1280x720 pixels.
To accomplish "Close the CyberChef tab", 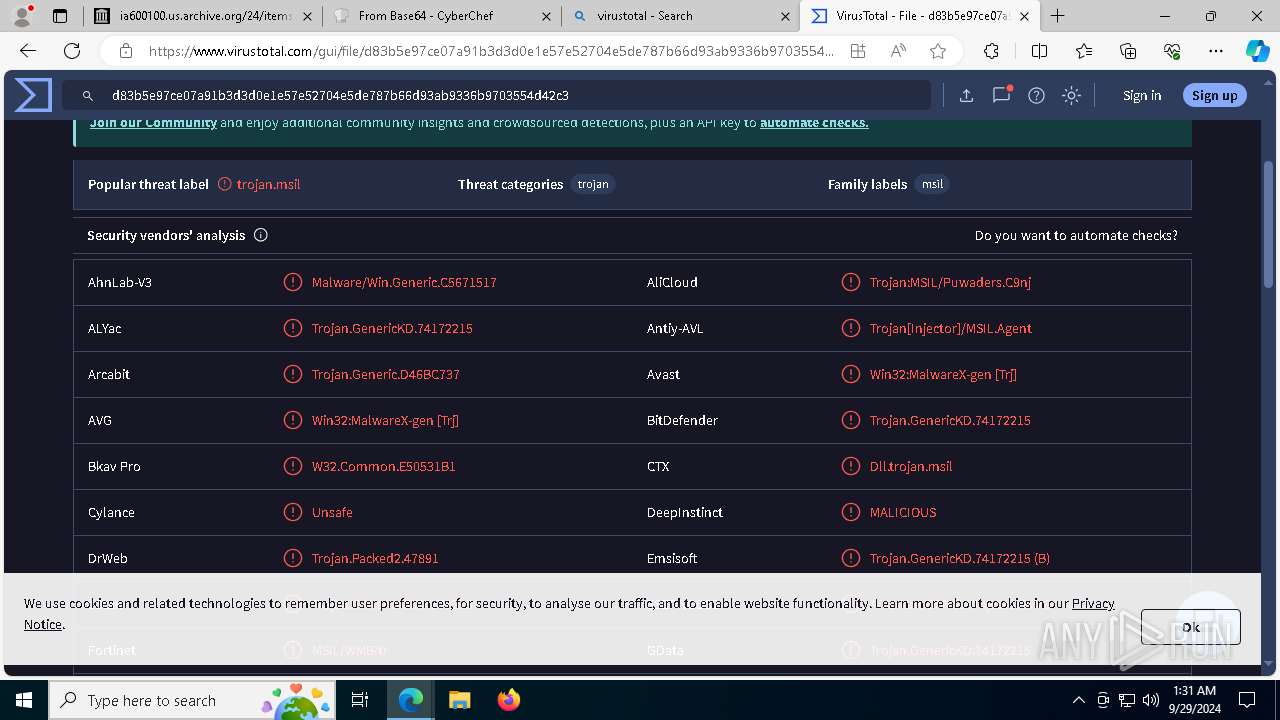I will tap(545, 16).
